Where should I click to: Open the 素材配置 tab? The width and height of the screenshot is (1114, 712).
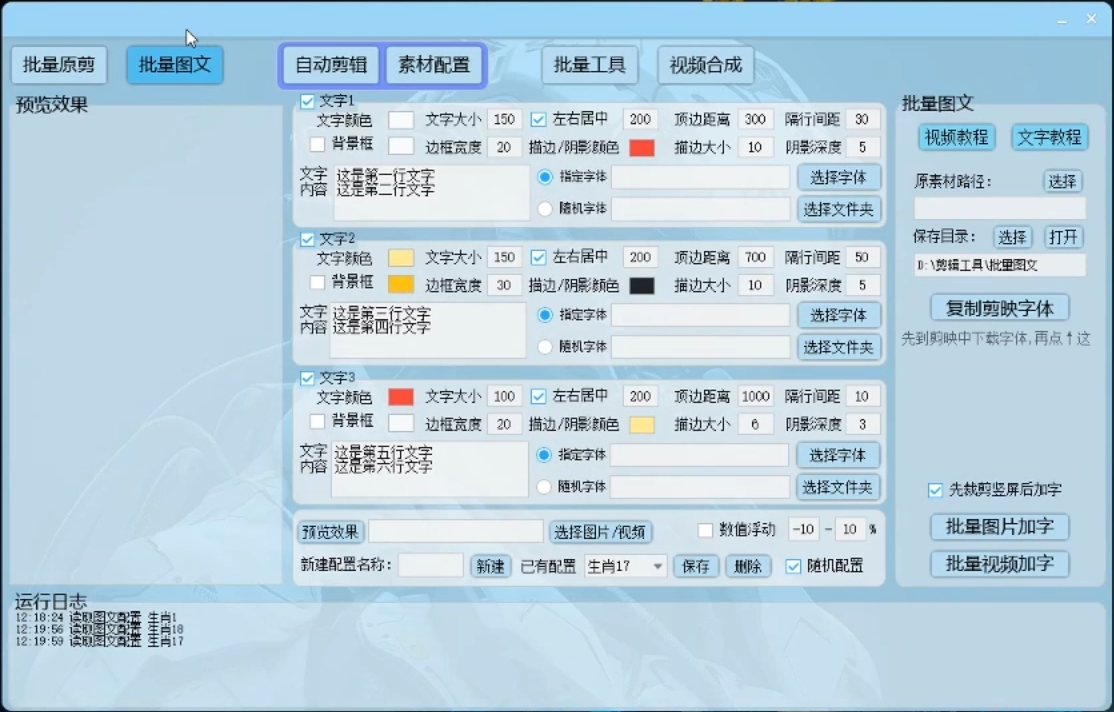click(x=434, y=65)
